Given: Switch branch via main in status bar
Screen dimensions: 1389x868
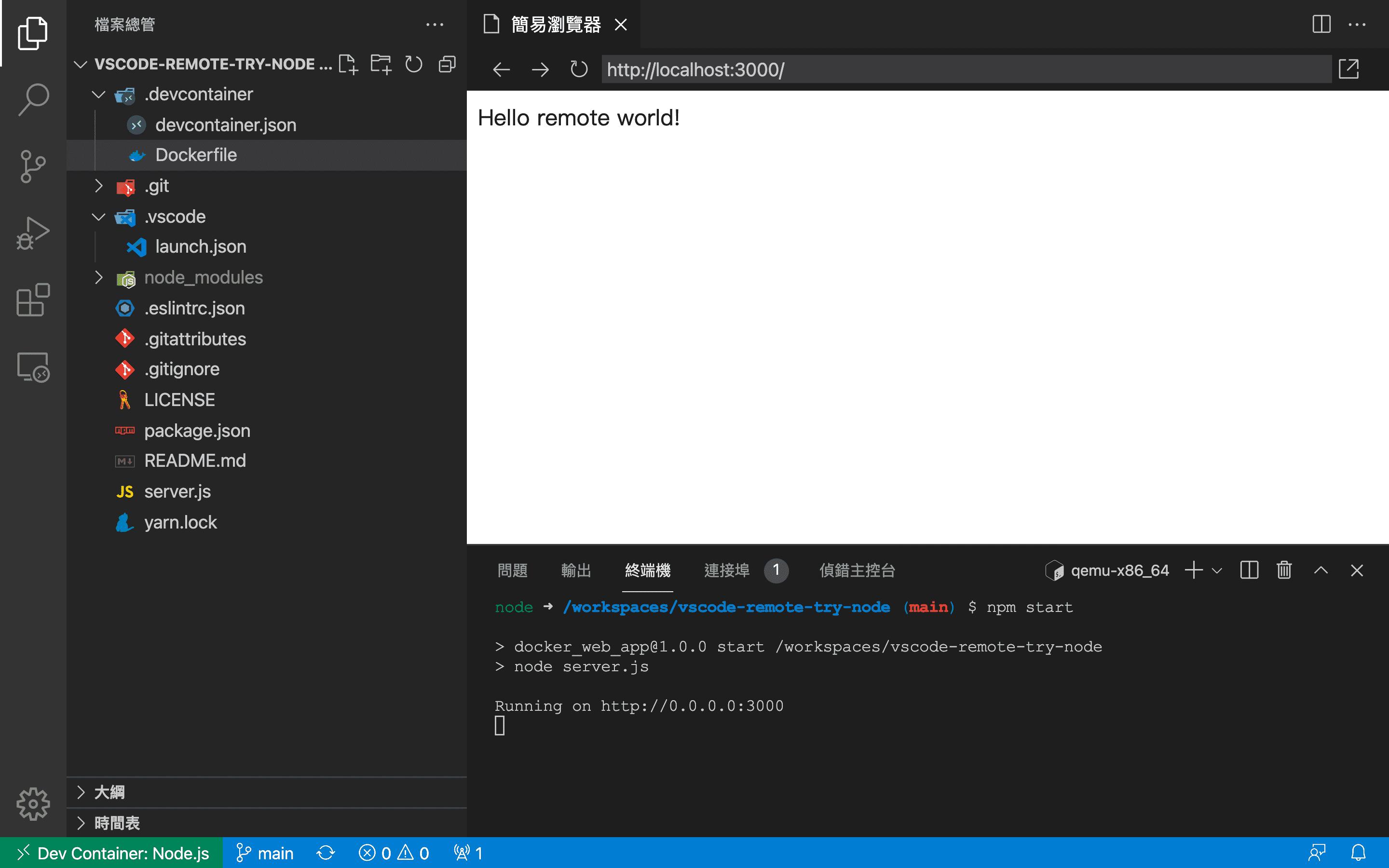Looking at the screenshot, I should pyautogui.click(x=265, y=853).
